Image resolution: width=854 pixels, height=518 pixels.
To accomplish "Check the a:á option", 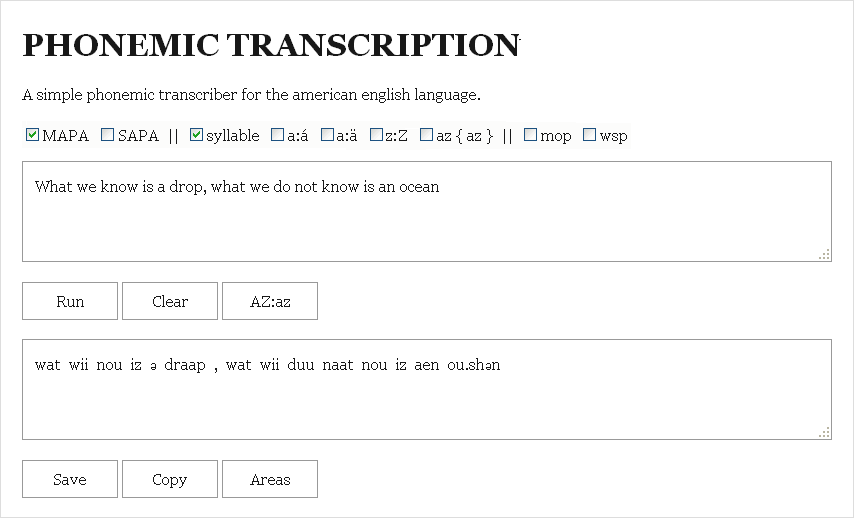I will (277, 135).
